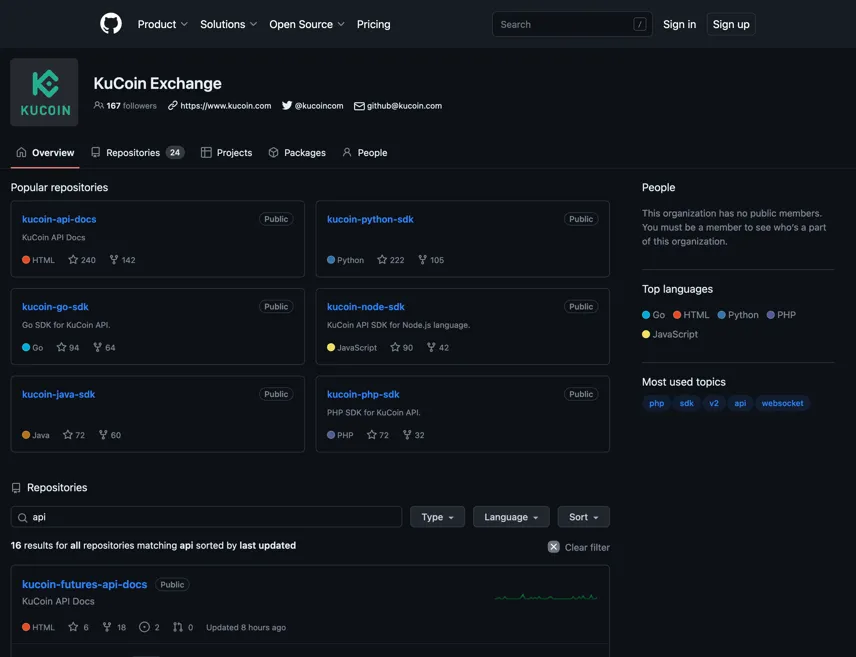The width and height of the screenshot is (856, 657).
Task: Open the kucoin-node-sdk repository
Action: pyautogui.click(x=366, y=307)
